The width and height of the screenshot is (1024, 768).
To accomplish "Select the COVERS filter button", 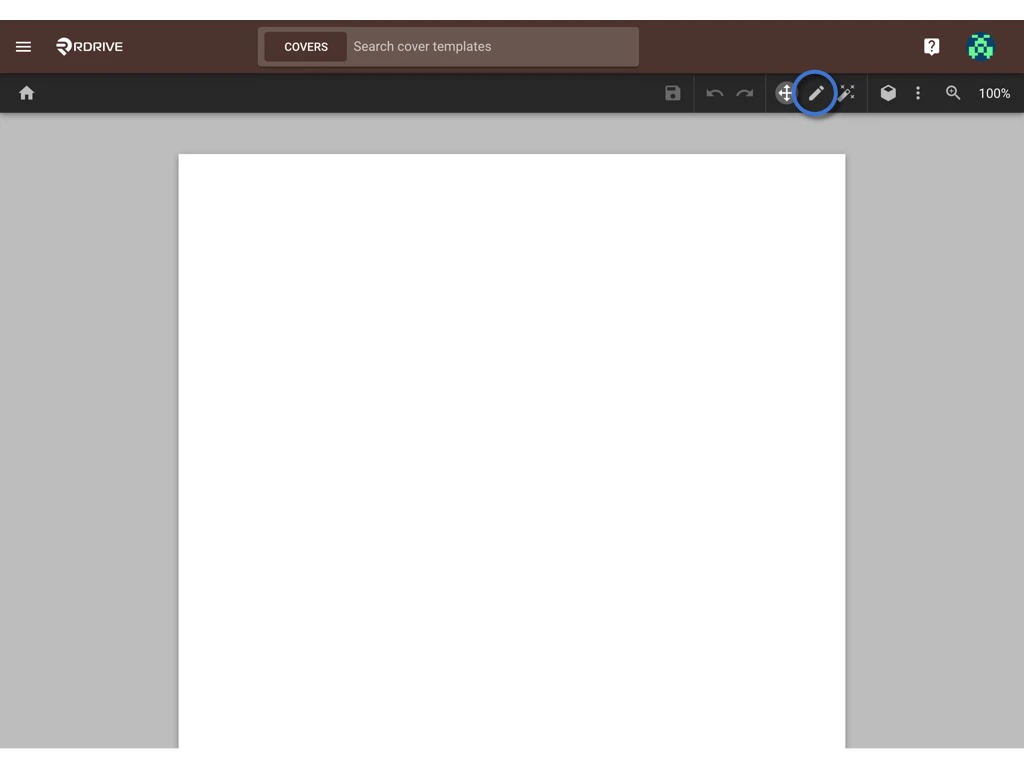I will (305, 46).
